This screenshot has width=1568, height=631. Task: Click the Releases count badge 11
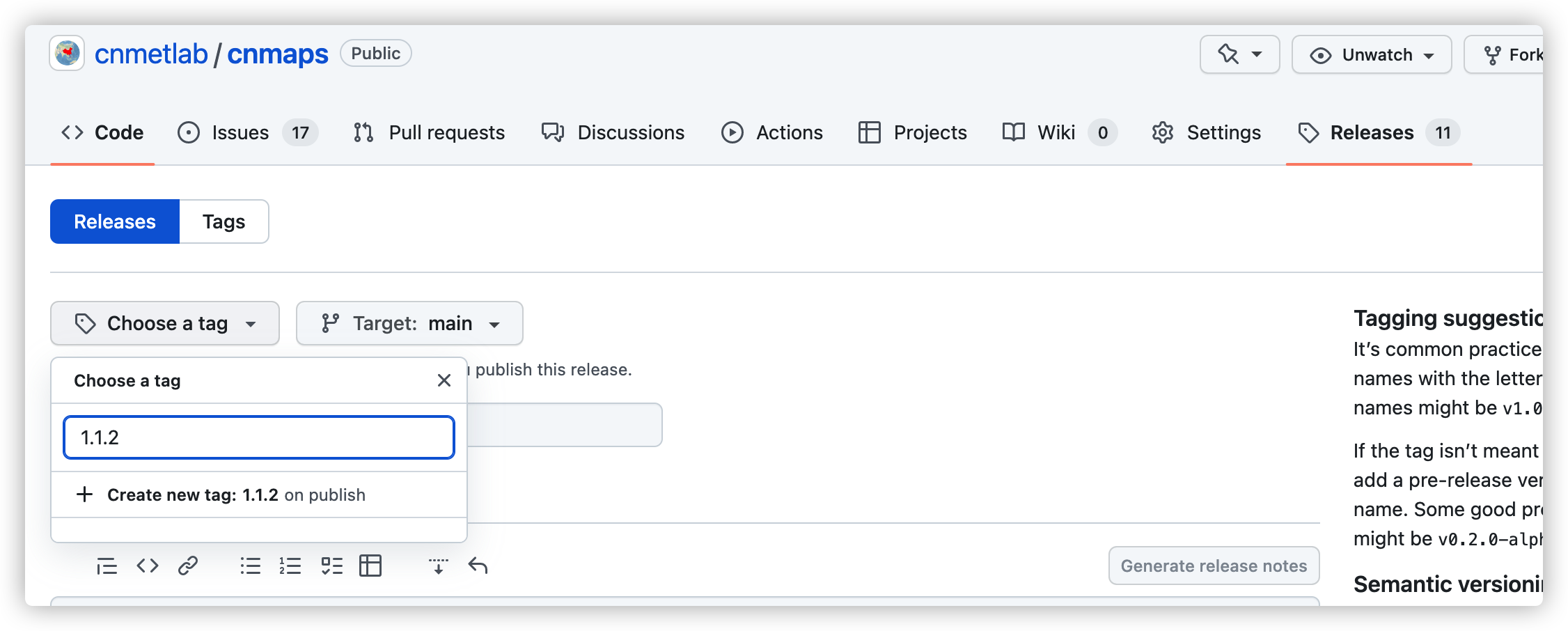tap(1443, 132)
